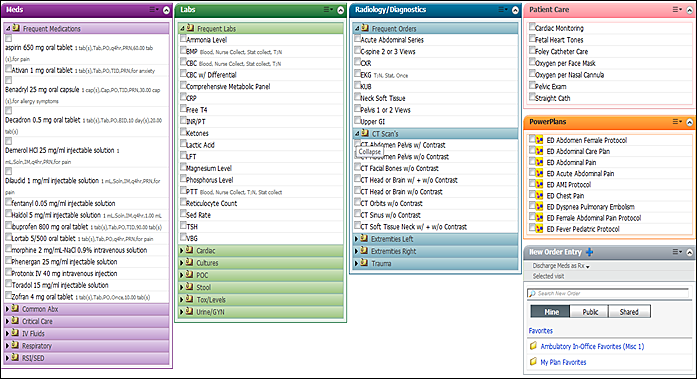697x379 pixels.
Task: Click the ED Abdominal Care Plan icon
Action: coord(539,151)
